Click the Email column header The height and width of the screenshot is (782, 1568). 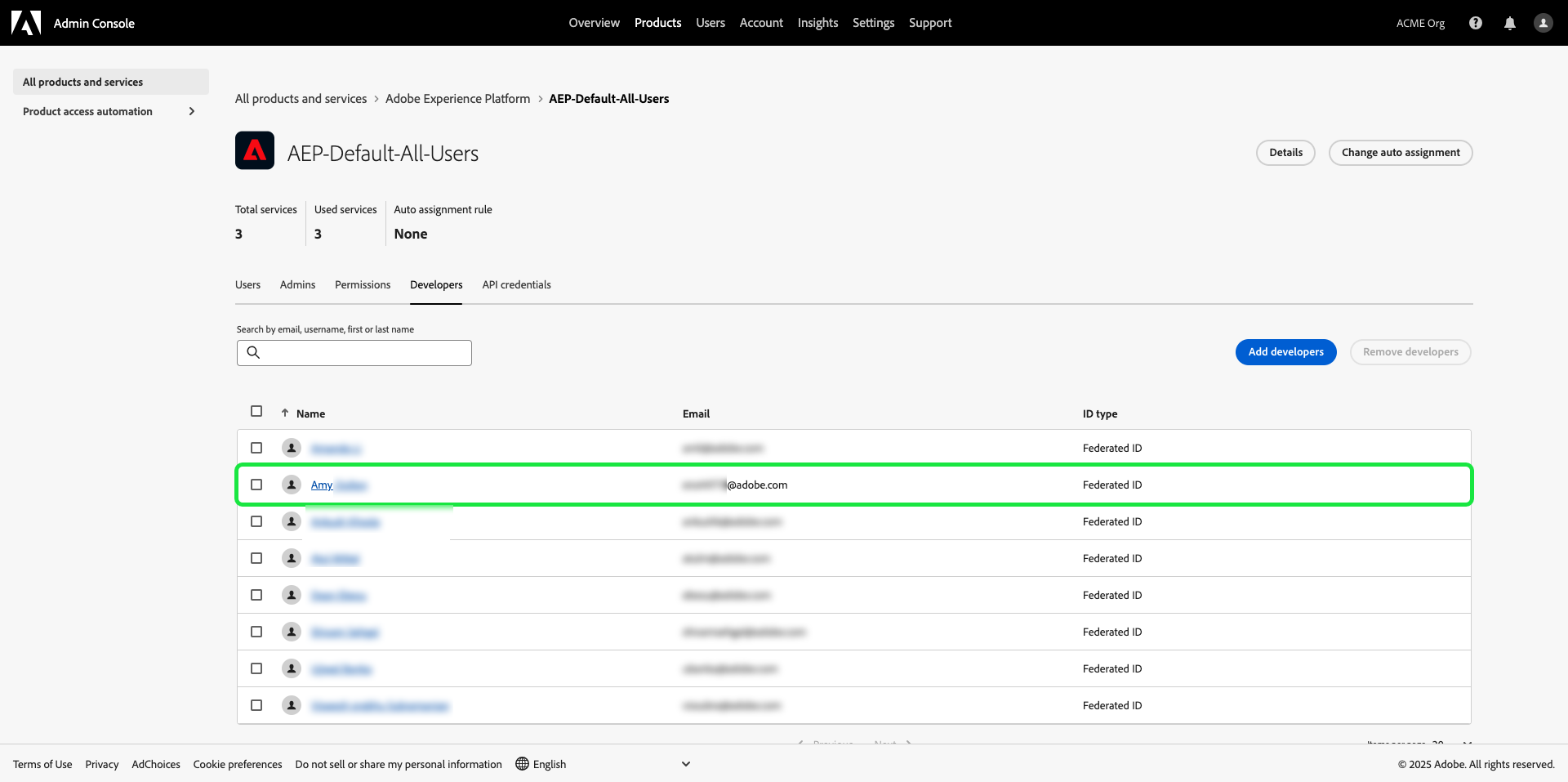tap(696, 413)
